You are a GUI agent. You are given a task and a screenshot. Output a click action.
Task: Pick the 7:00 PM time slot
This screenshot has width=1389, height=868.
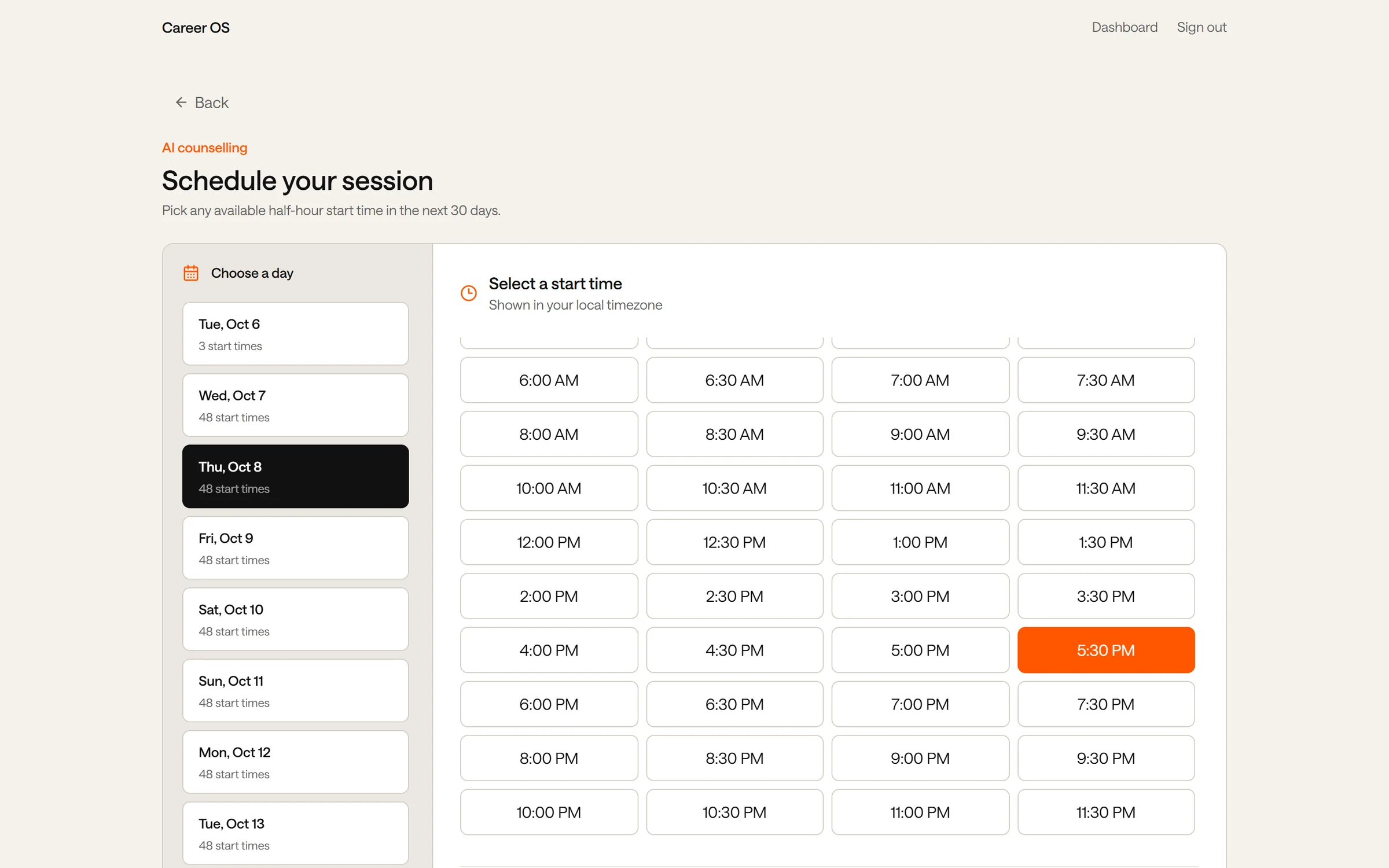(920, 704)
